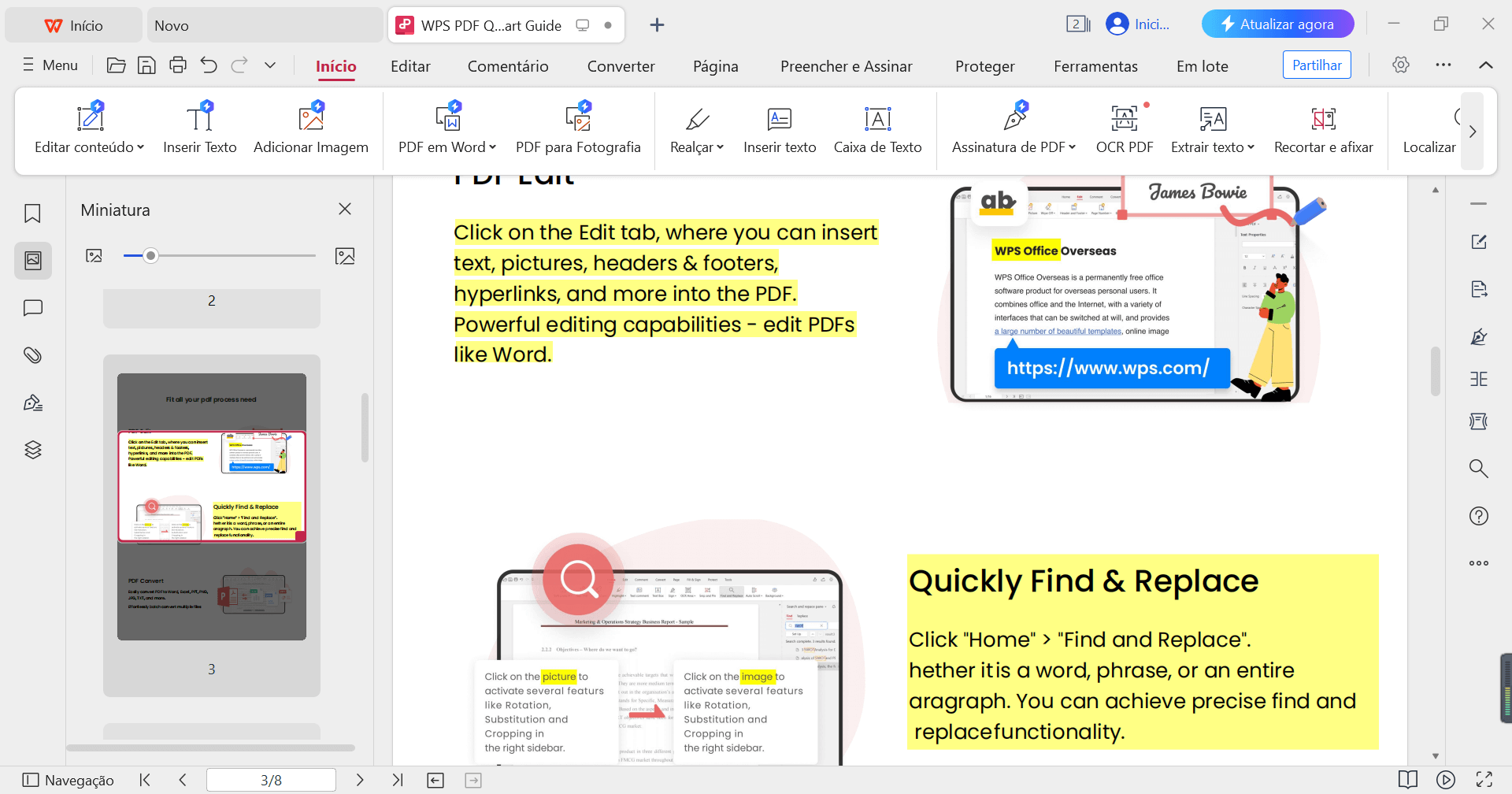Viewport: 1512px width, 794px height.
Task: Open the Assinatura de PDF dropdown
Action: pos(1073,147)
